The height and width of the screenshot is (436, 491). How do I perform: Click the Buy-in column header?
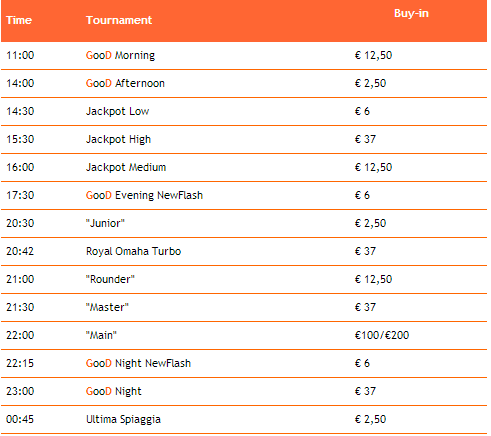point(411,14)
